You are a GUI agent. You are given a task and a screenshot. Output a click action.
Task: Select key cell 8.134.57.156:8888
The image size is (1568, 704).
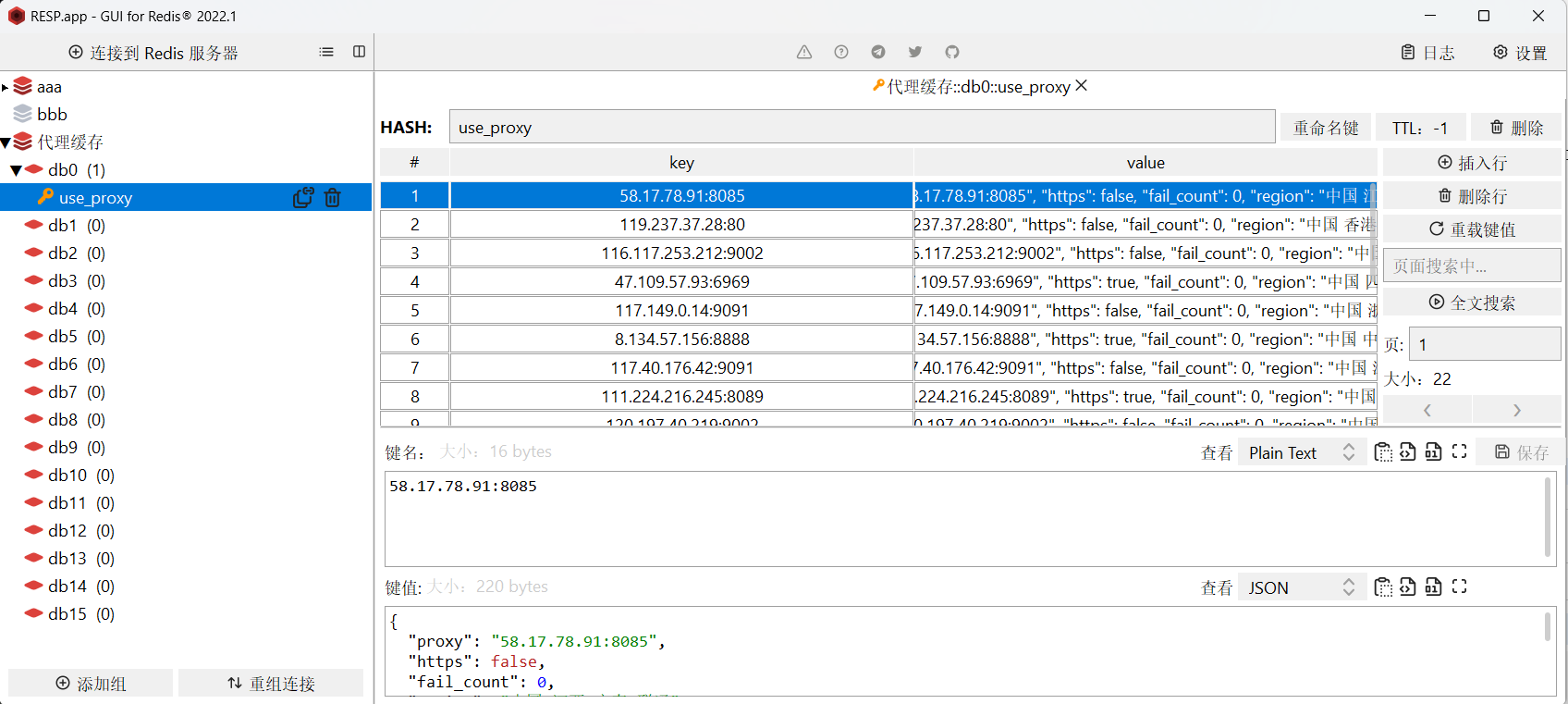(682, 340)
